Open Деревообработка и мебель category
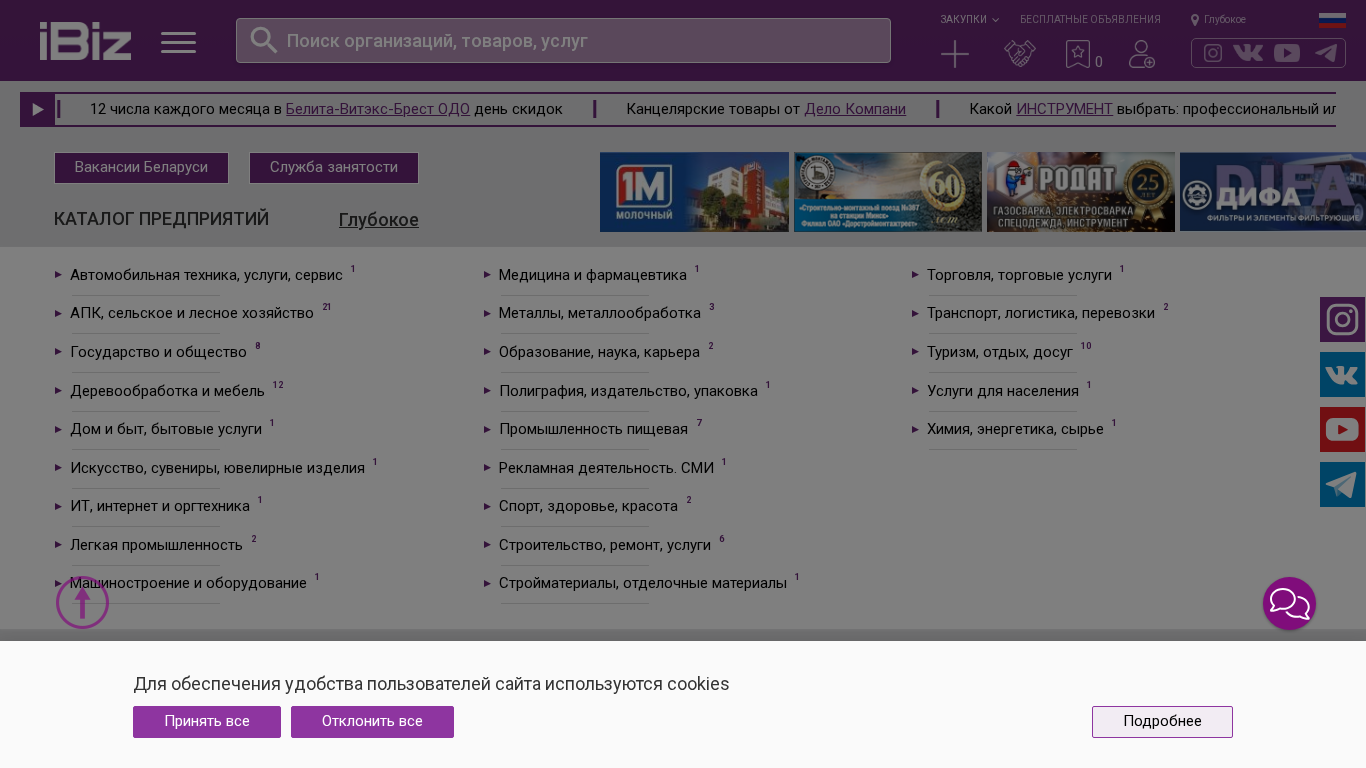The width and height of the screenshot is (1366, 768). click(167, 391)
